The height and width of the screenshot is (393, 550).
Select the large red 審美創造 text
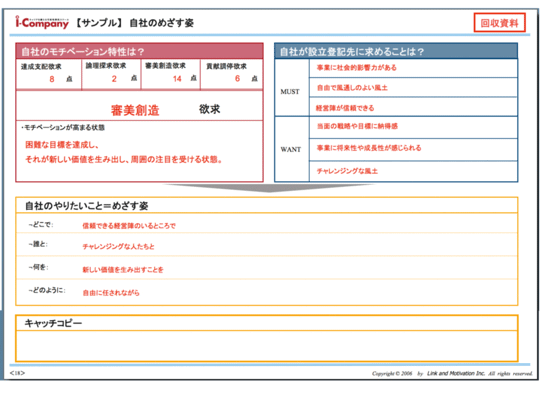pyautogui.click(x=135, y=110)
